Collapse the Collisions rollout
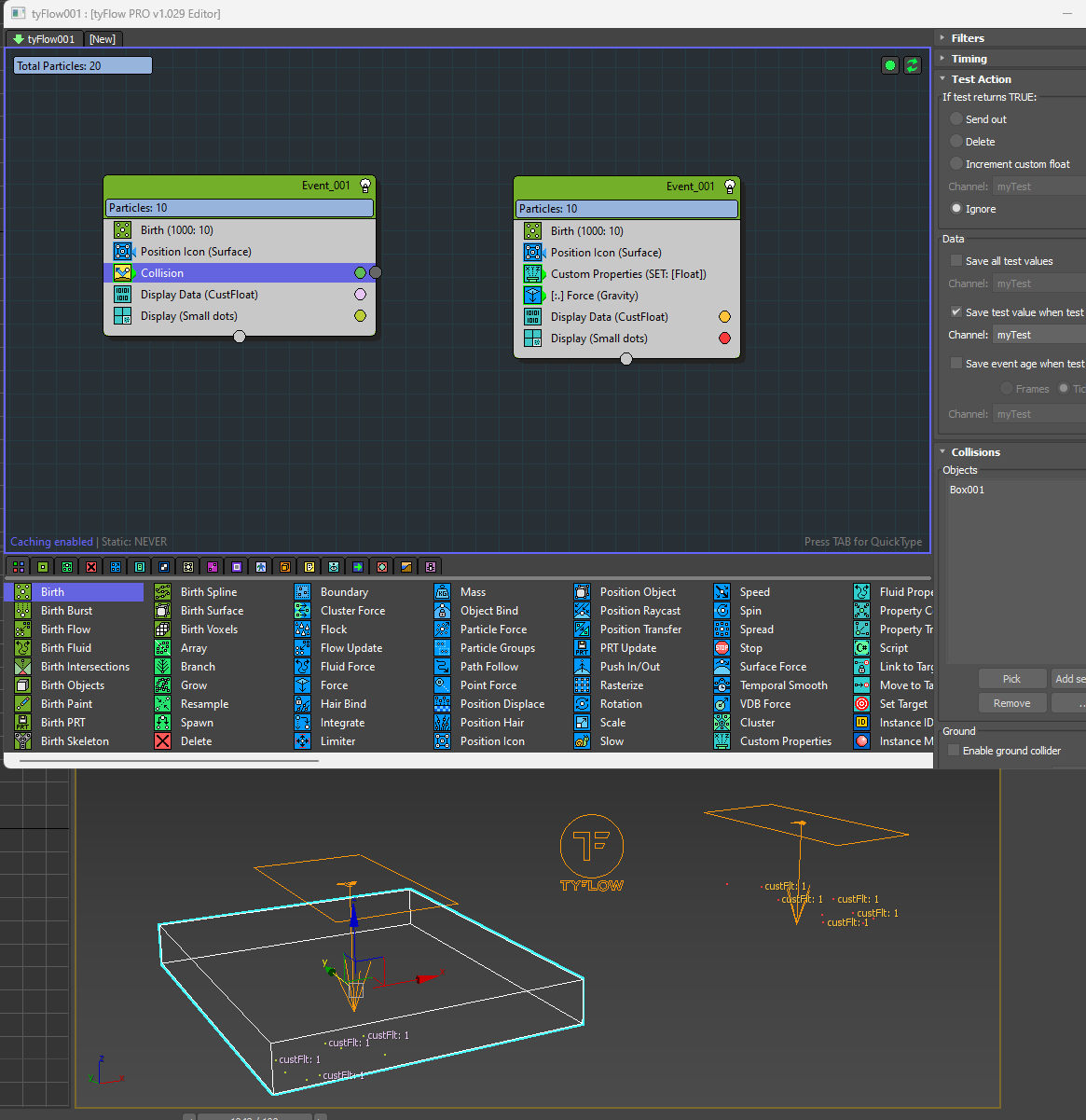The height and width of the screenshot is (1120, 1086). tap(975, 452)
